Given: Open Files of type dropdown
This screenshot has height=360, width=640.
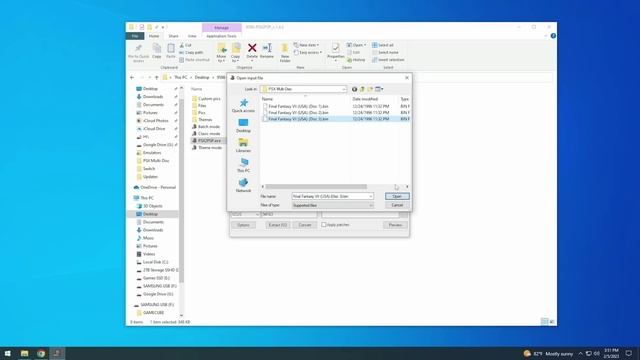Looking at the screenshot, I should point(370,205).
